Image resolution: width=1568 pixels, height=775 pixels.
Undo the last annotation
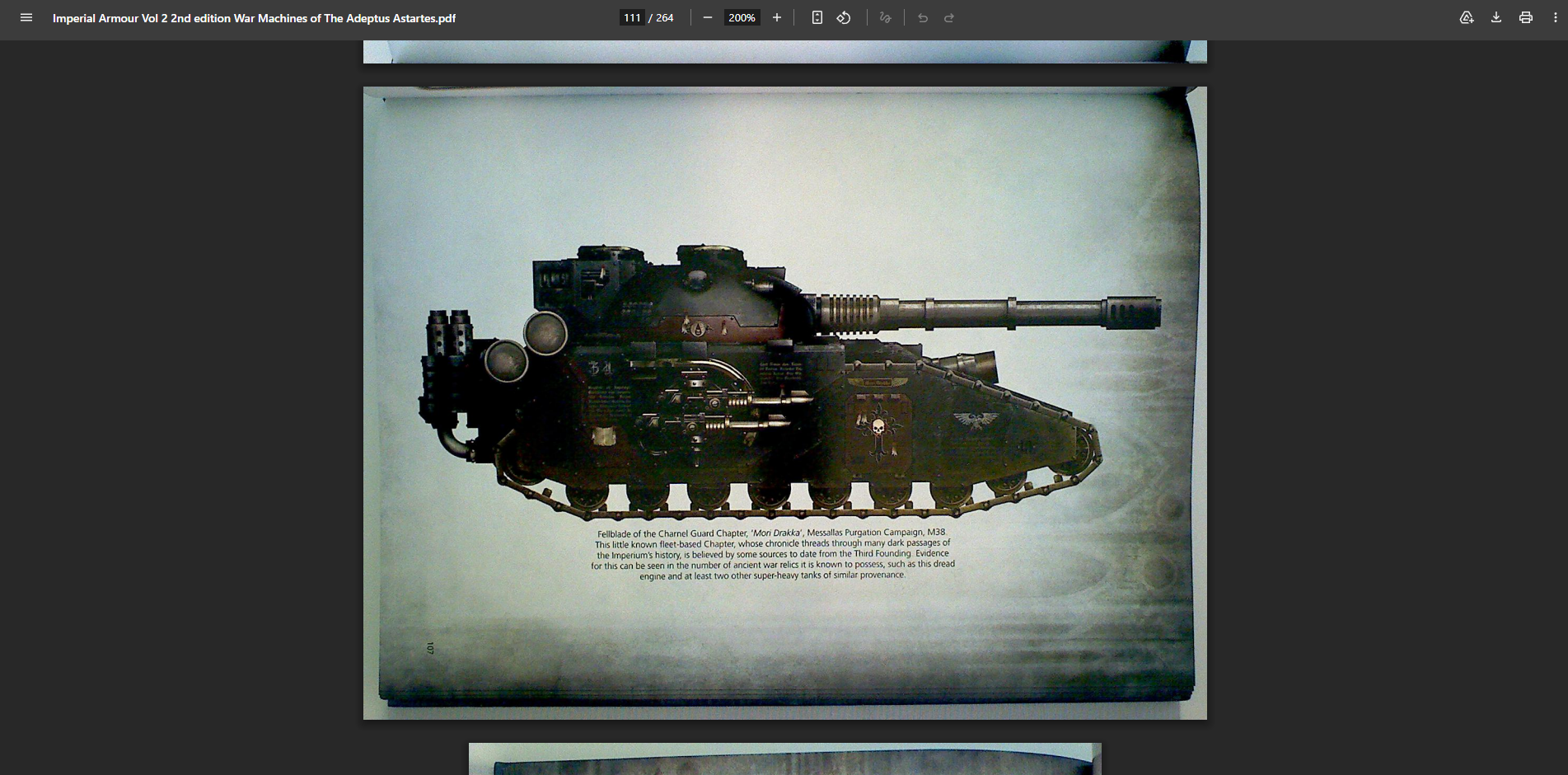(923, 17)
